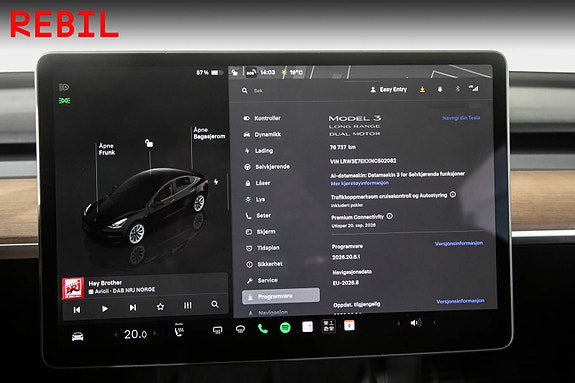Open the Easy Entry driver profile

(x=389, y=89)
